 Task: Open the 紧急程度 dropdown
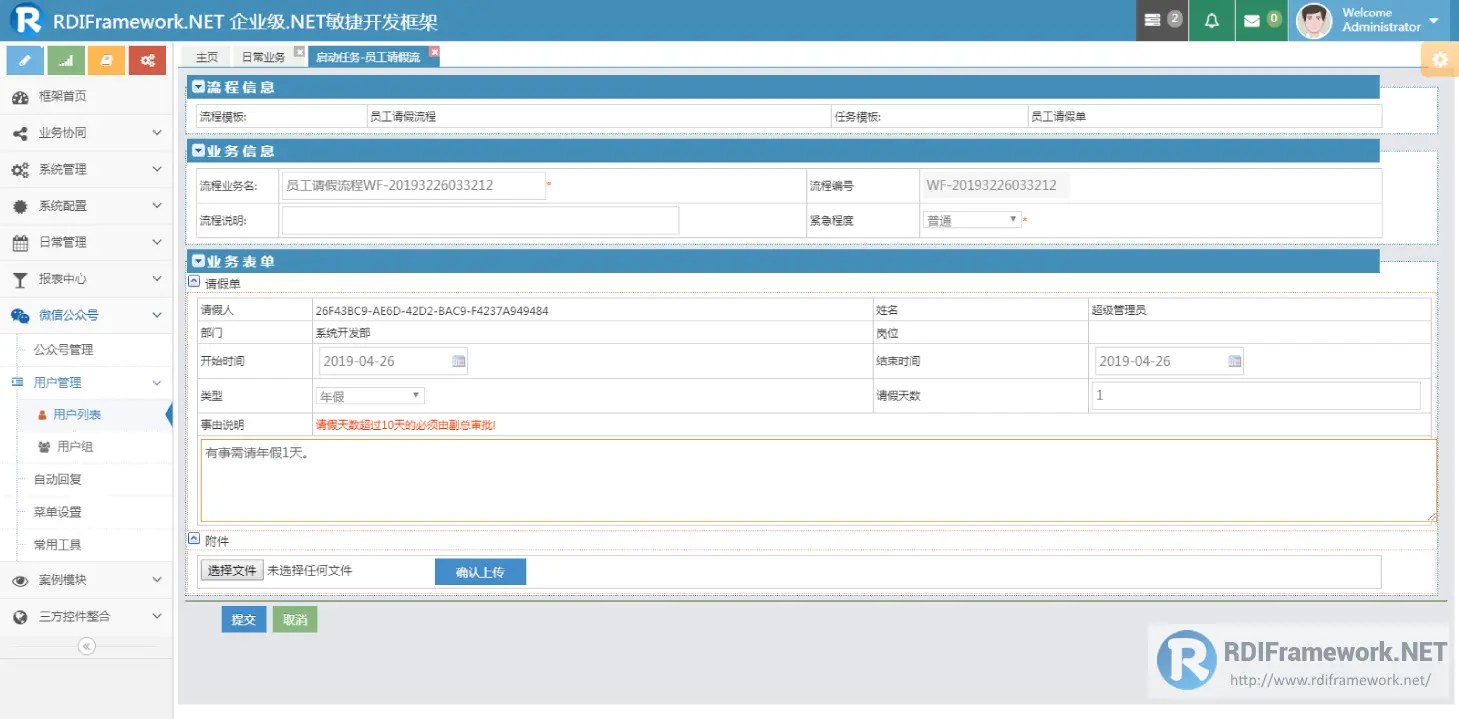(x=971, y=220)
